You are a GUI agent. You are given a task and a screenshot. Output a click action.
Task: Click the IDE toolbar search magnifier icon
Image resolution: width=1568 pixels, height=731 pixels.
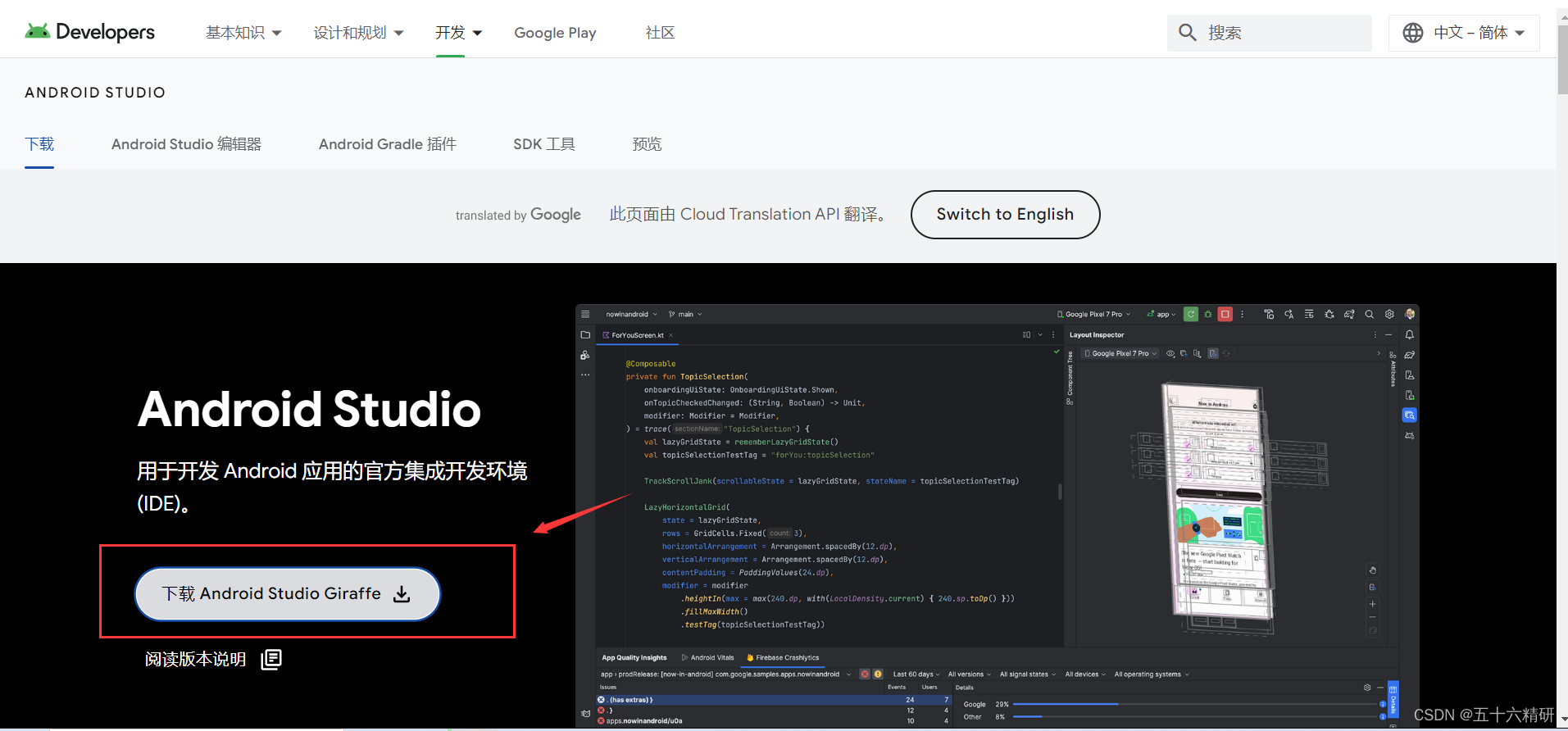click(1369, 314)
